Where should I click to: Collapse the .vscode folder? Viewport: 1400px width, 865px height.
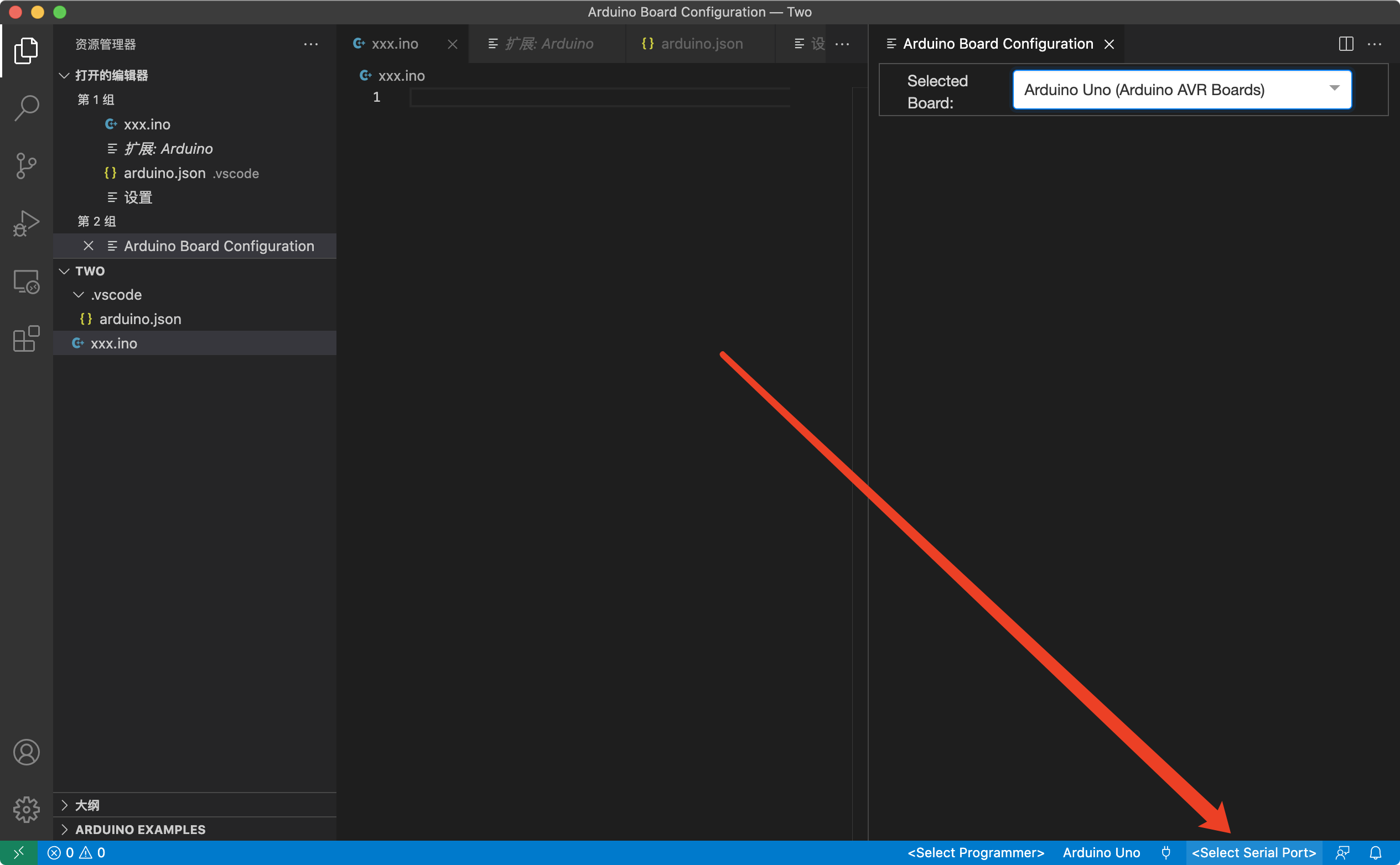coord(79,295)
